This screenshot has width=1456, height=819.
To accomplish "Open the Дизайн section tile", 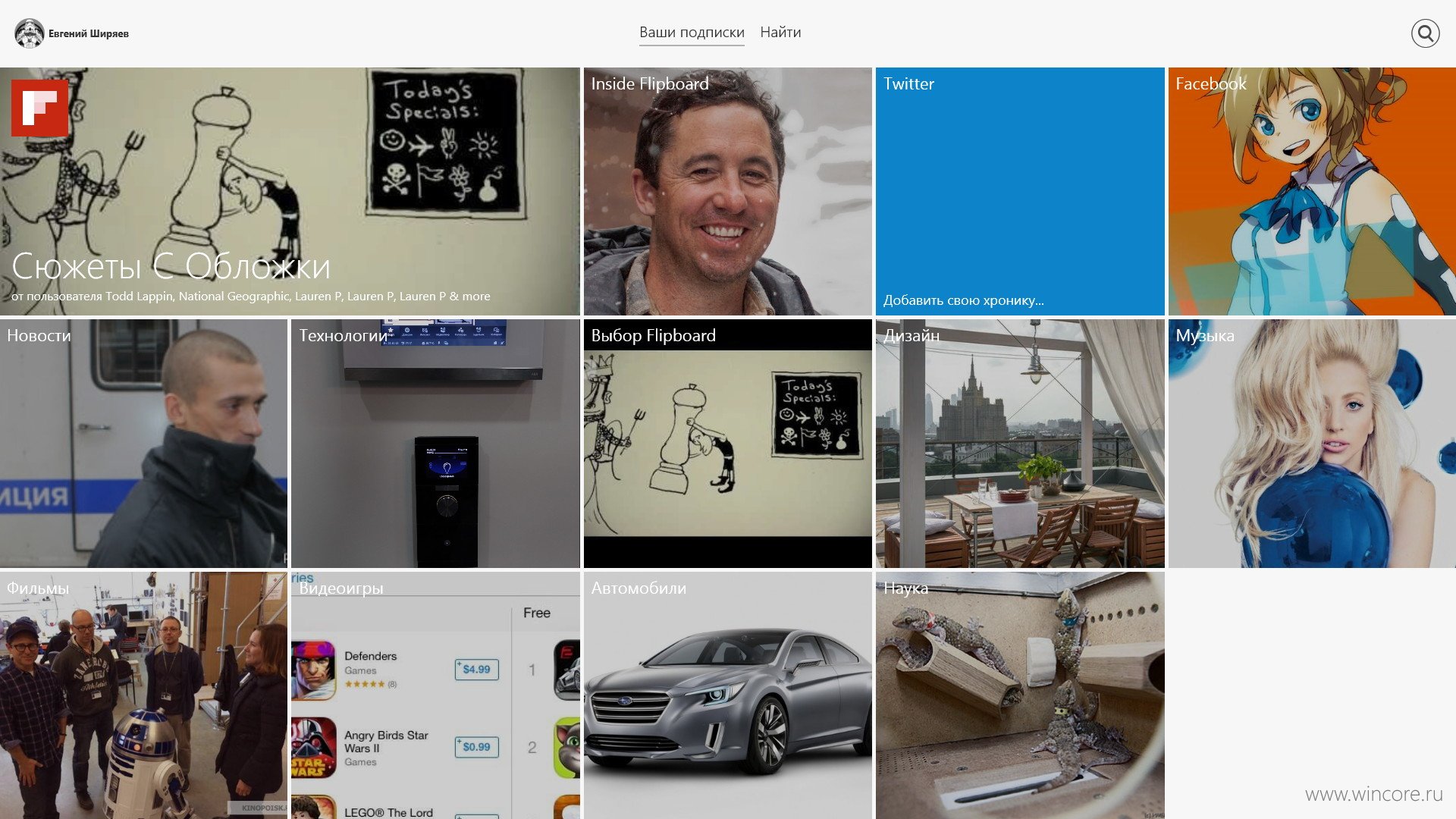I will click(1020, 443).
